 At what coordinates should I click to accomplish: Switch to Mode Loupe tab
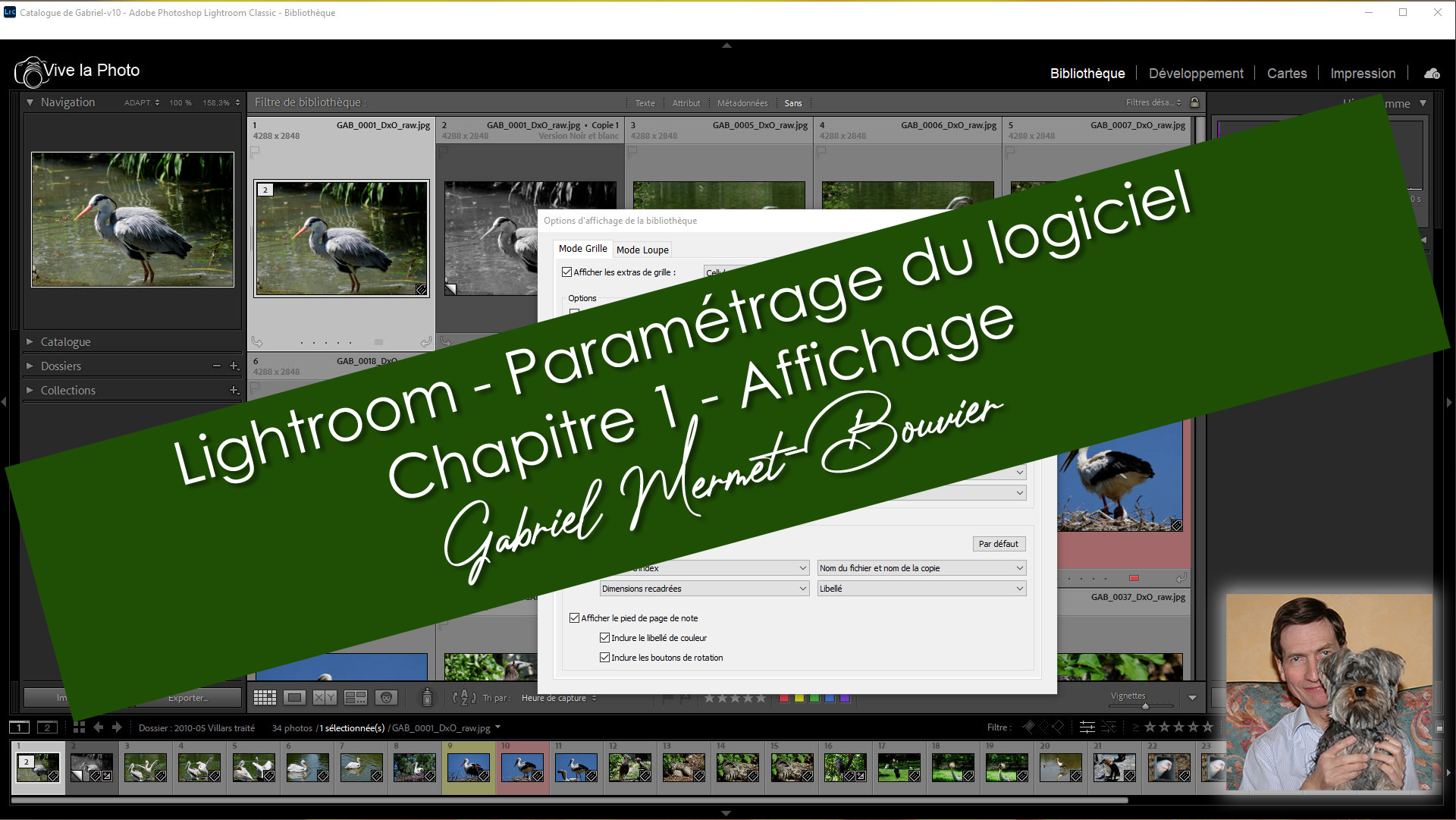tap(642, 250)
